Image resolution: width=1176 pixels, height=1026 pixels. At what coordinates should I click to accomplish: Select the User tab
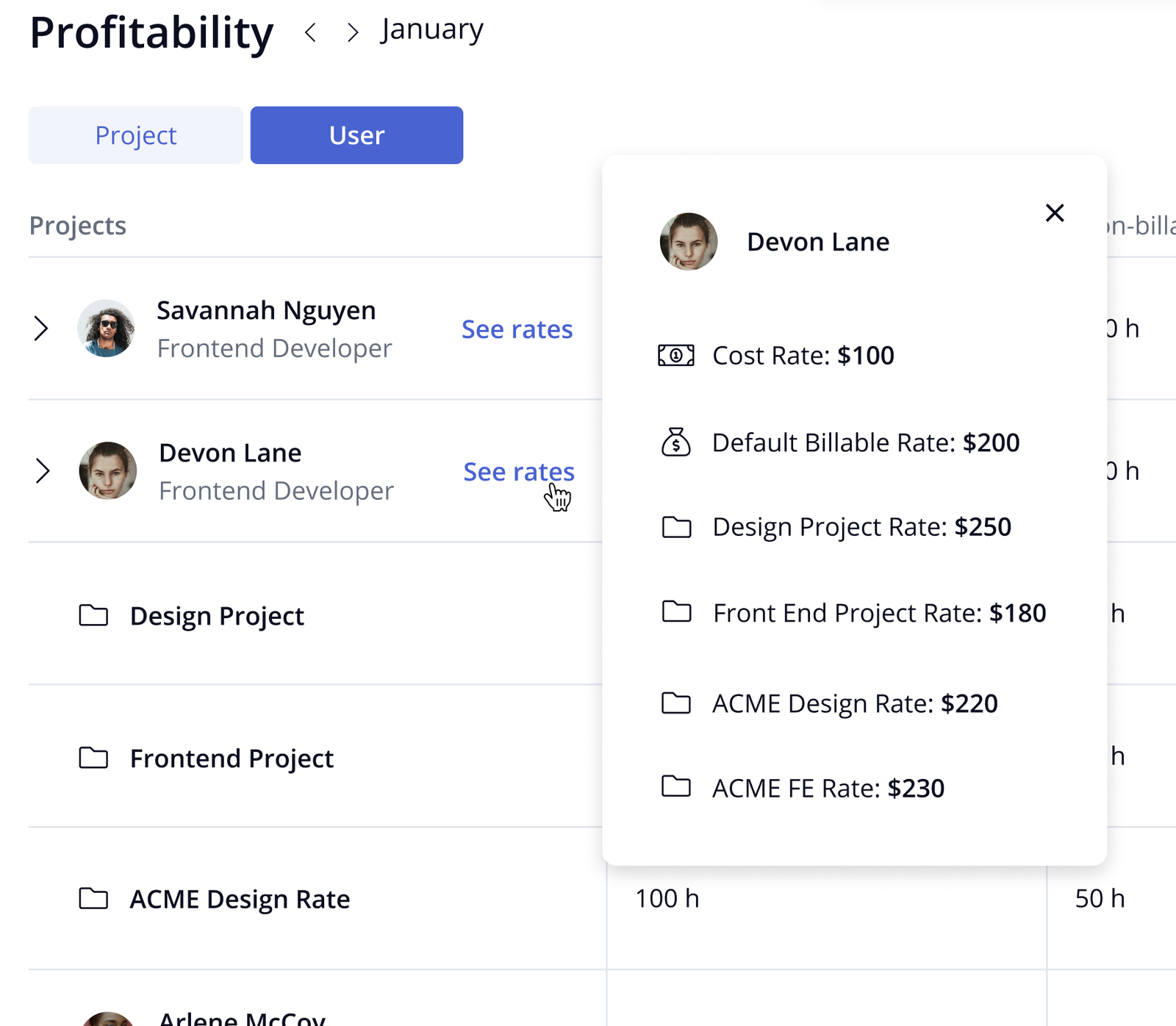coord(356,135)
